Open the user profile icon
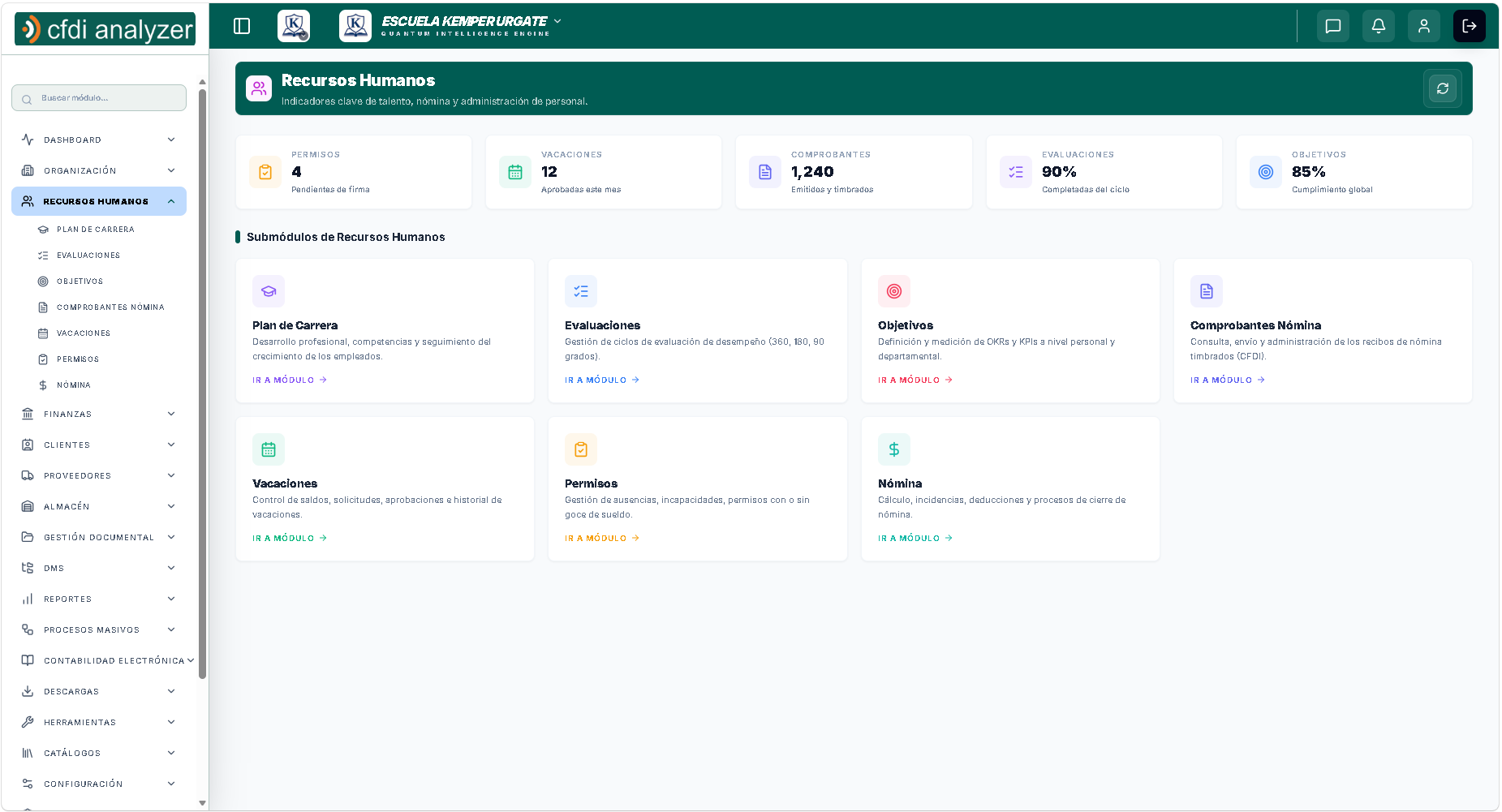Image resolution: width=1502 pixels, height=812 pixels. click(x=1424, y=26)
